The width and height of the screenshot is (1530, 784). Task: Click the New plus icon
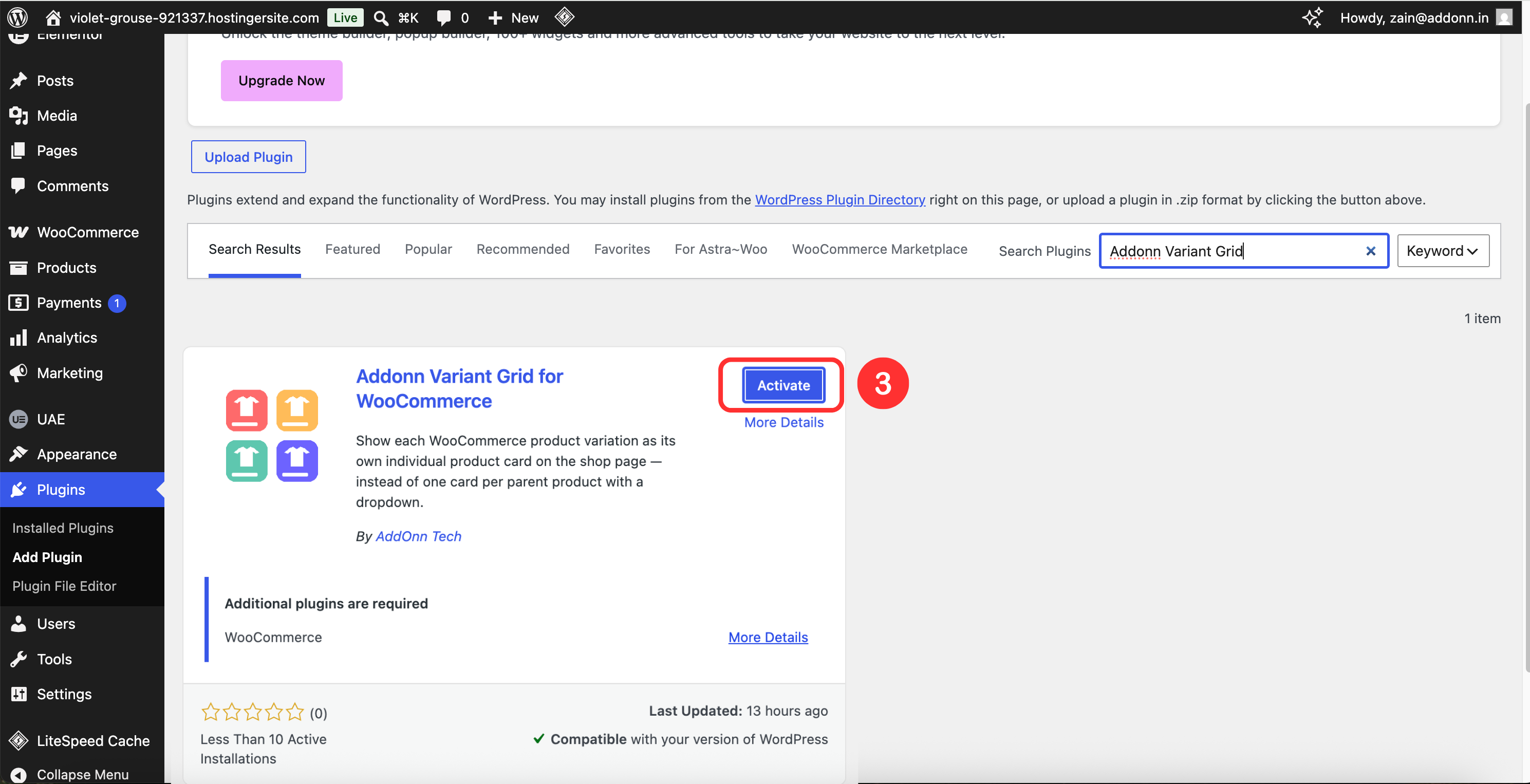pos(495,18)
